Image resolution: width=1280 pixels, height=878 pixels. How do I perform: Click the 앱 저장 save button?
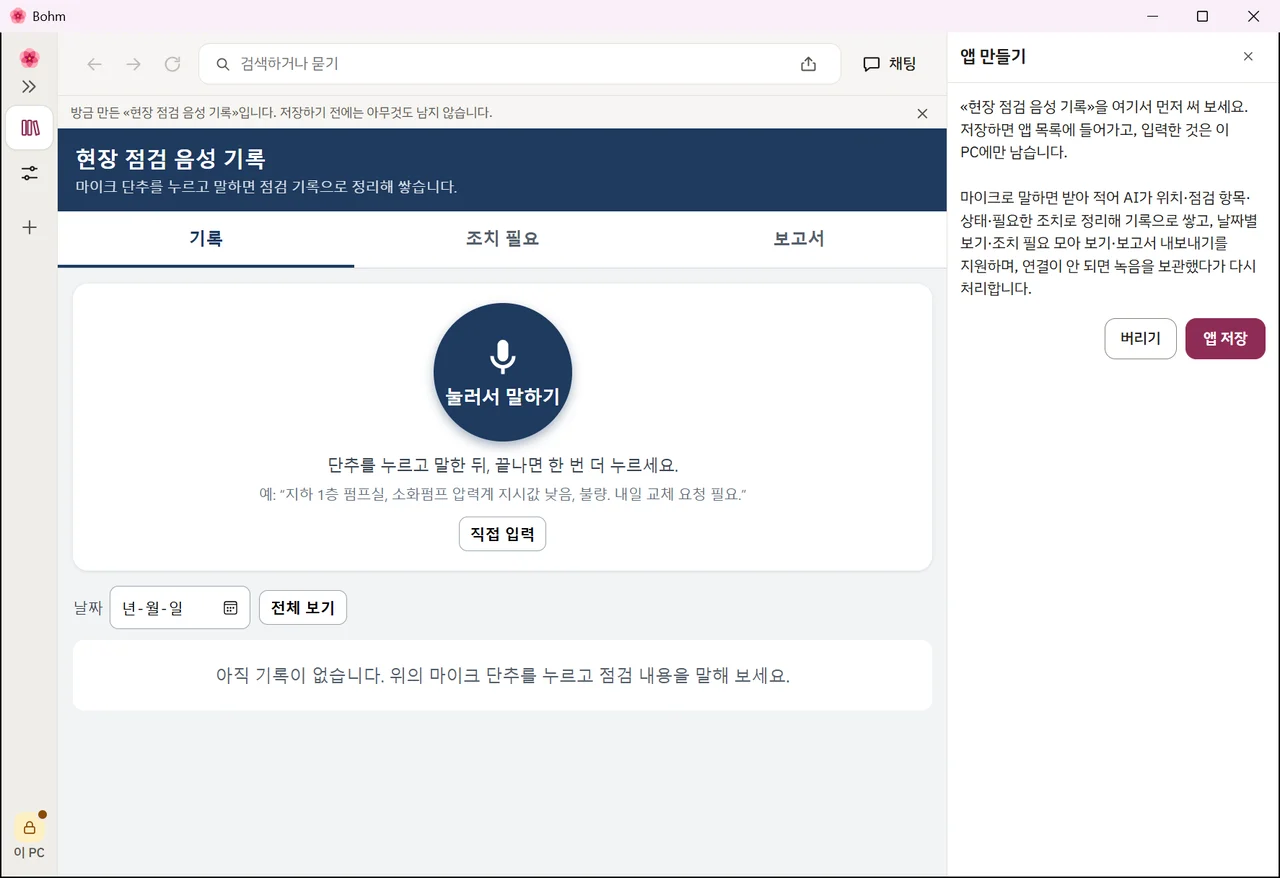[1225, 339]
